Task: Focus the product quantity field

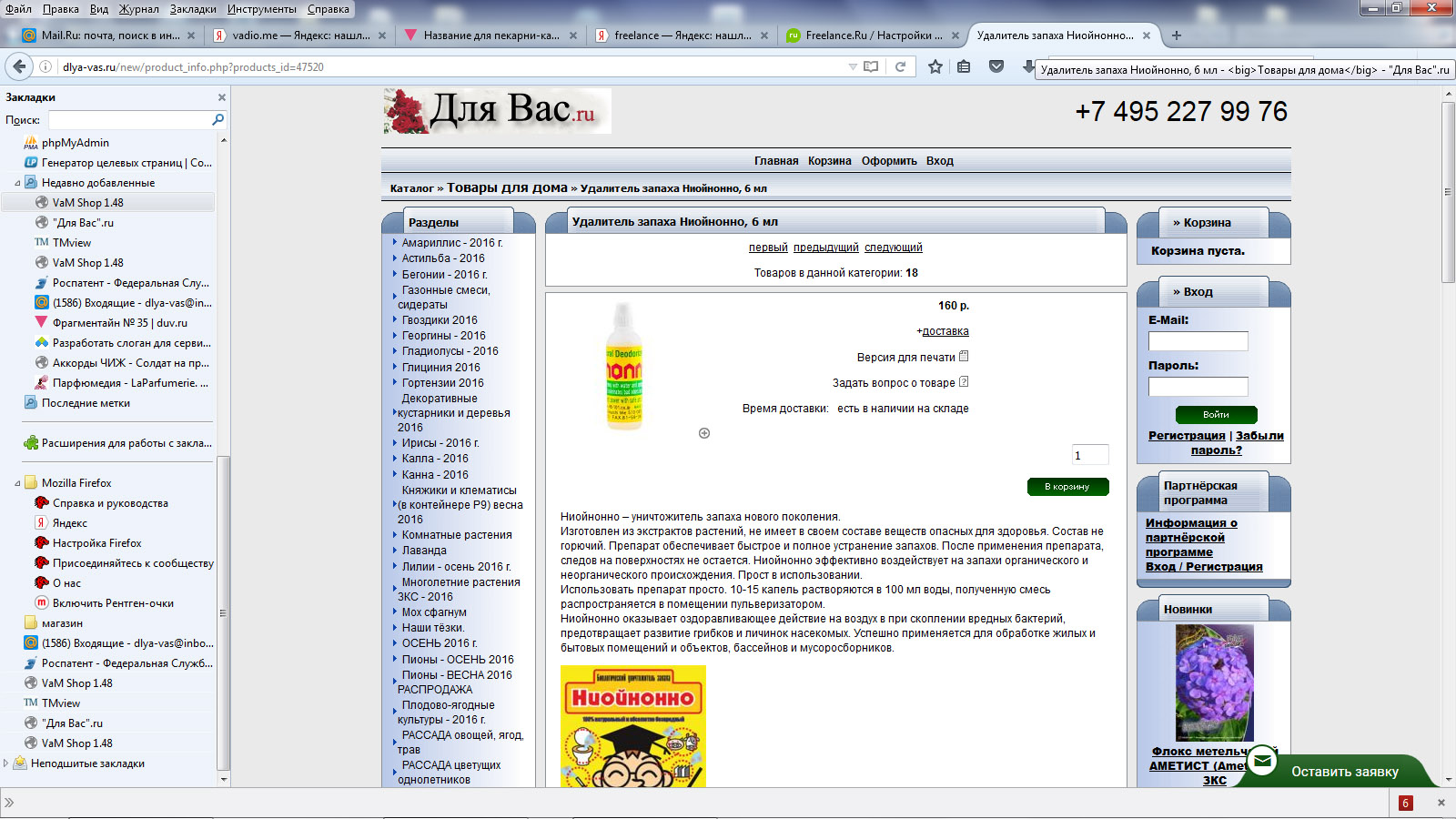Action: pyautogui.click(x=1090, y=455)
